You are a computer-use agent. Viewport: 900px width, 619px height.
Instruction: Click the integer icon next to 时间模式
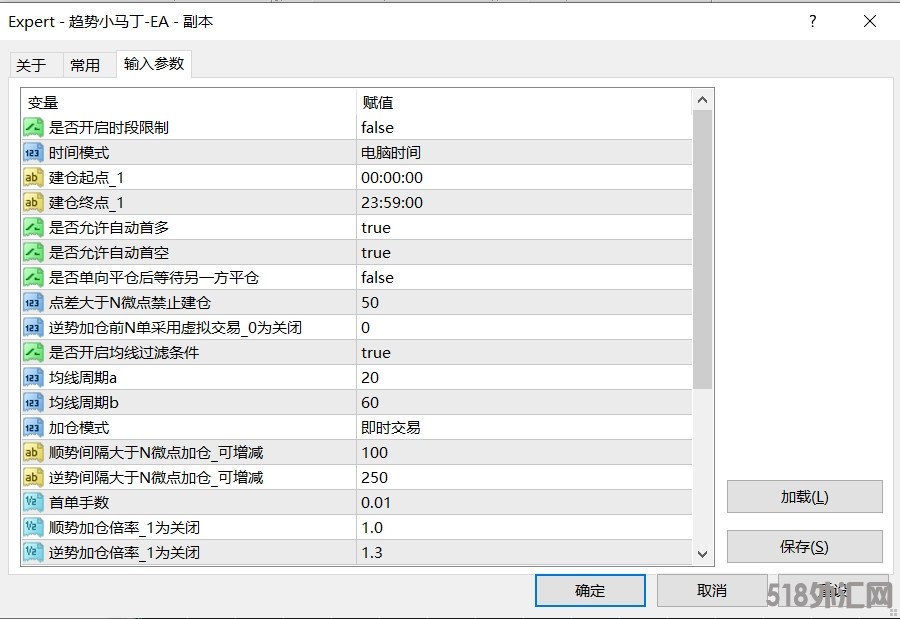click(x=33, y=152)
